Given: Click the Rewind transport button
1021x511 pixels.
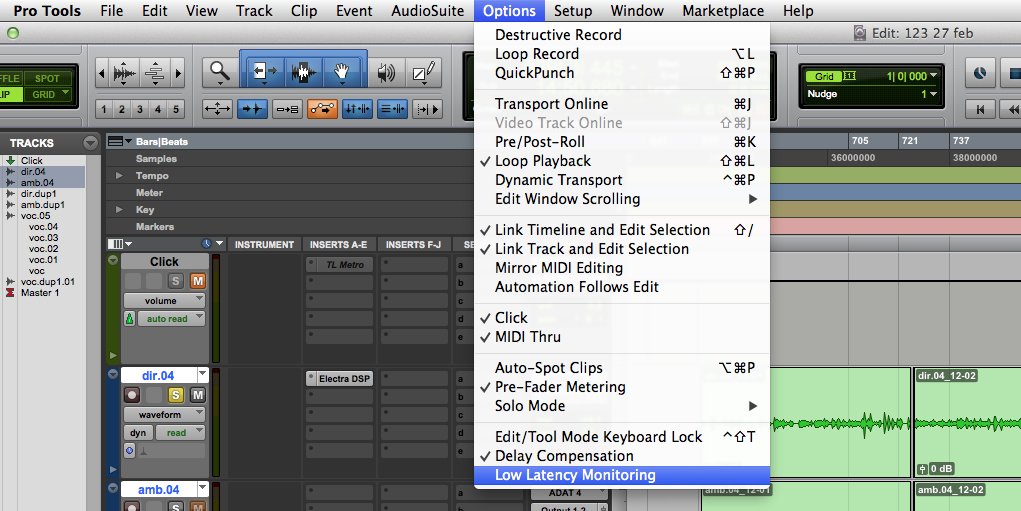Looking at the screenshot, I should click(1013, 109).
